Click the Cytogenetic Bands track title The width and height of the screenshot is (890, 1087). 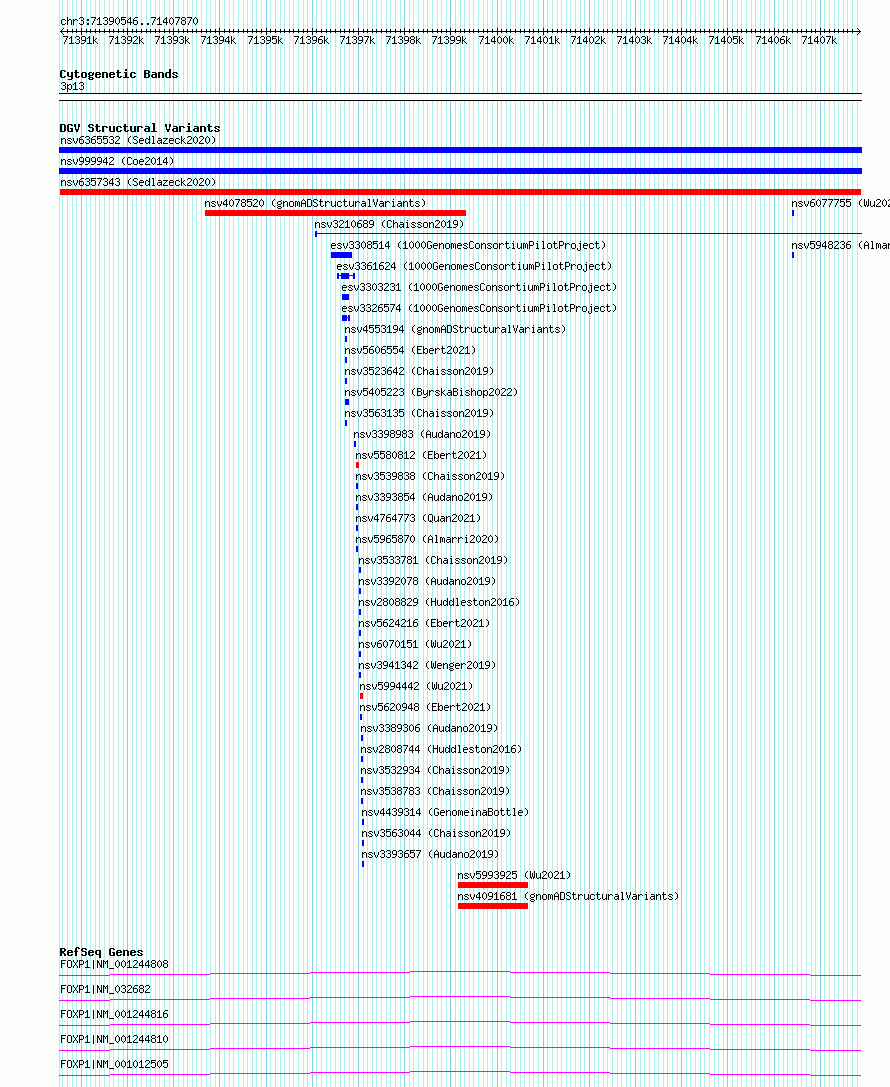(119, 74)
